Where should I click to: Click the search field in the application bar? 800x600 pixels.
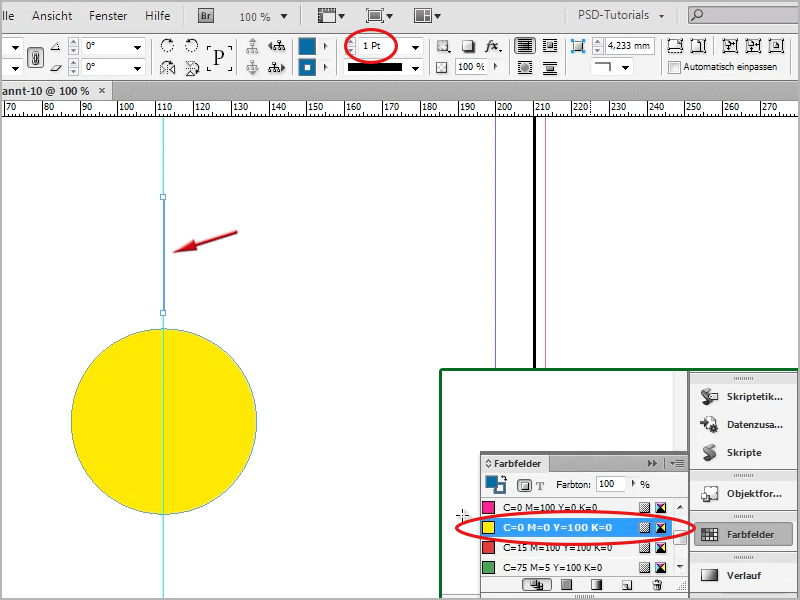pyautogui.click(x=744, y=15)
